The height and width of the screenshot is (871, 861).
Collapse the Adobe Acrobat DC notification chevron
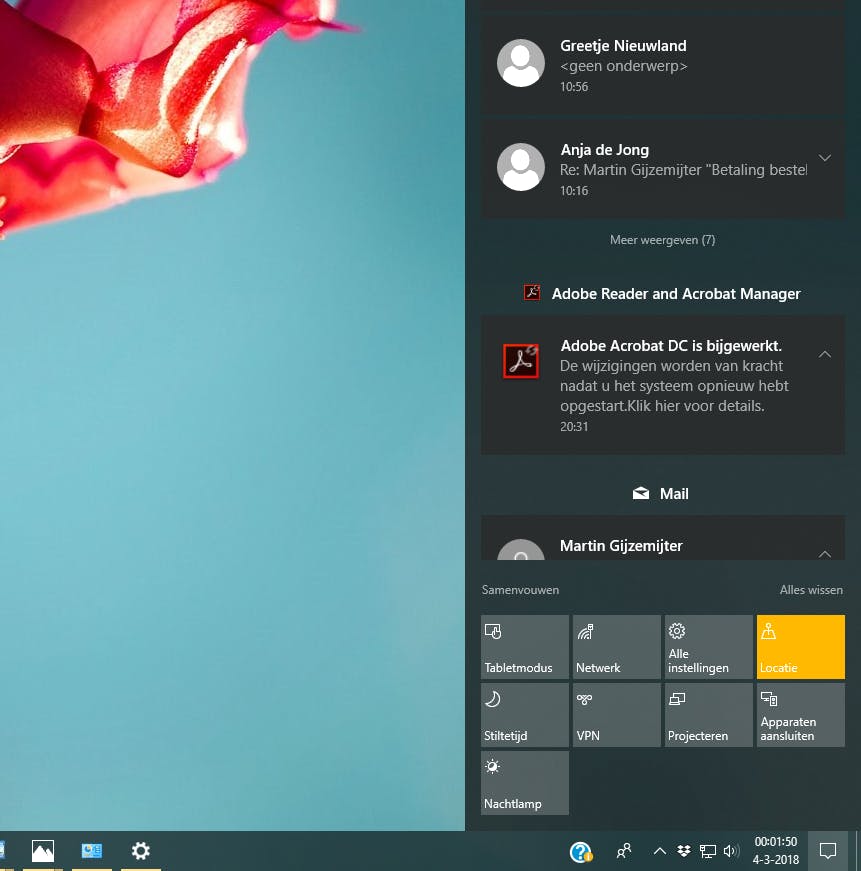pos(825,354)
